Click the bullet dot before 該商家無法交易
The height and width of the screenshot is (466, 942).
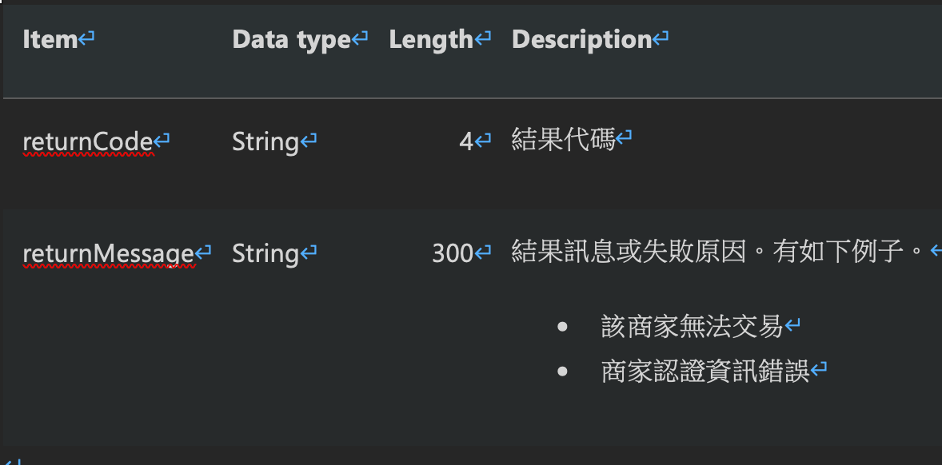coord(562,327)
